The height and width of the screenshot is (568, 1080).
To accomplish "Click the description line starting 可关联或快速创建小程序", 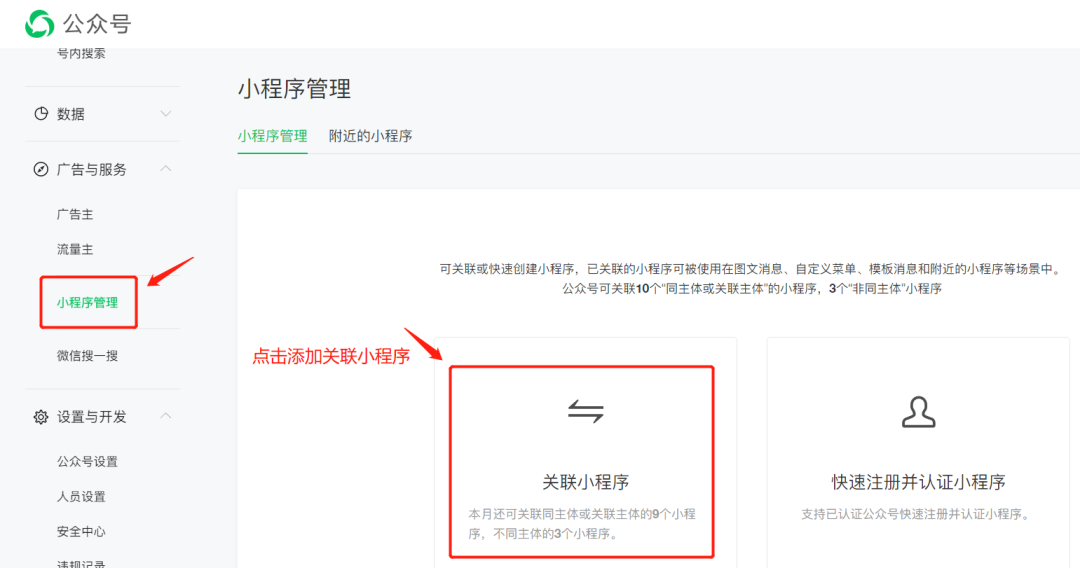I will [751, 269].
